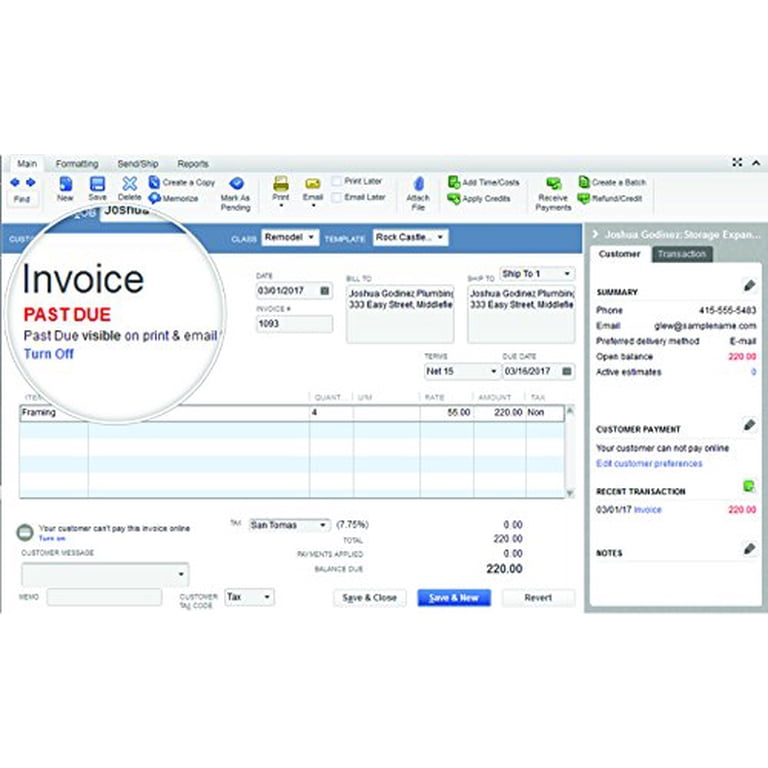Image resolution: width=768 pixels, height=768 pixels.
Task: Open the Terms dropdown showing Net 15
Action: pyautogui.click(x=461, y=371)
